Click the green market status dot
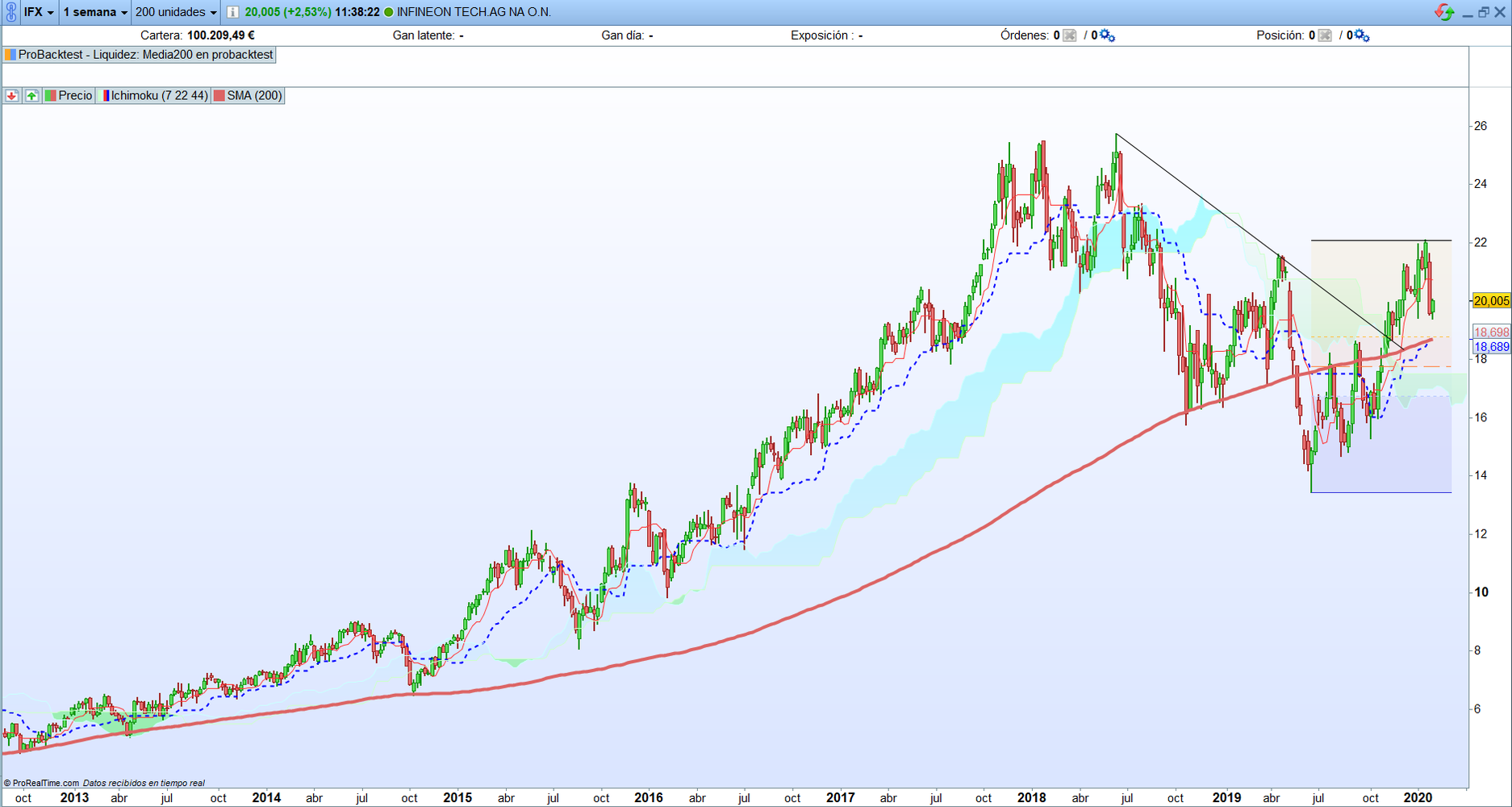The height and width of the screenshot is (807, 1512). pos(389,12)
